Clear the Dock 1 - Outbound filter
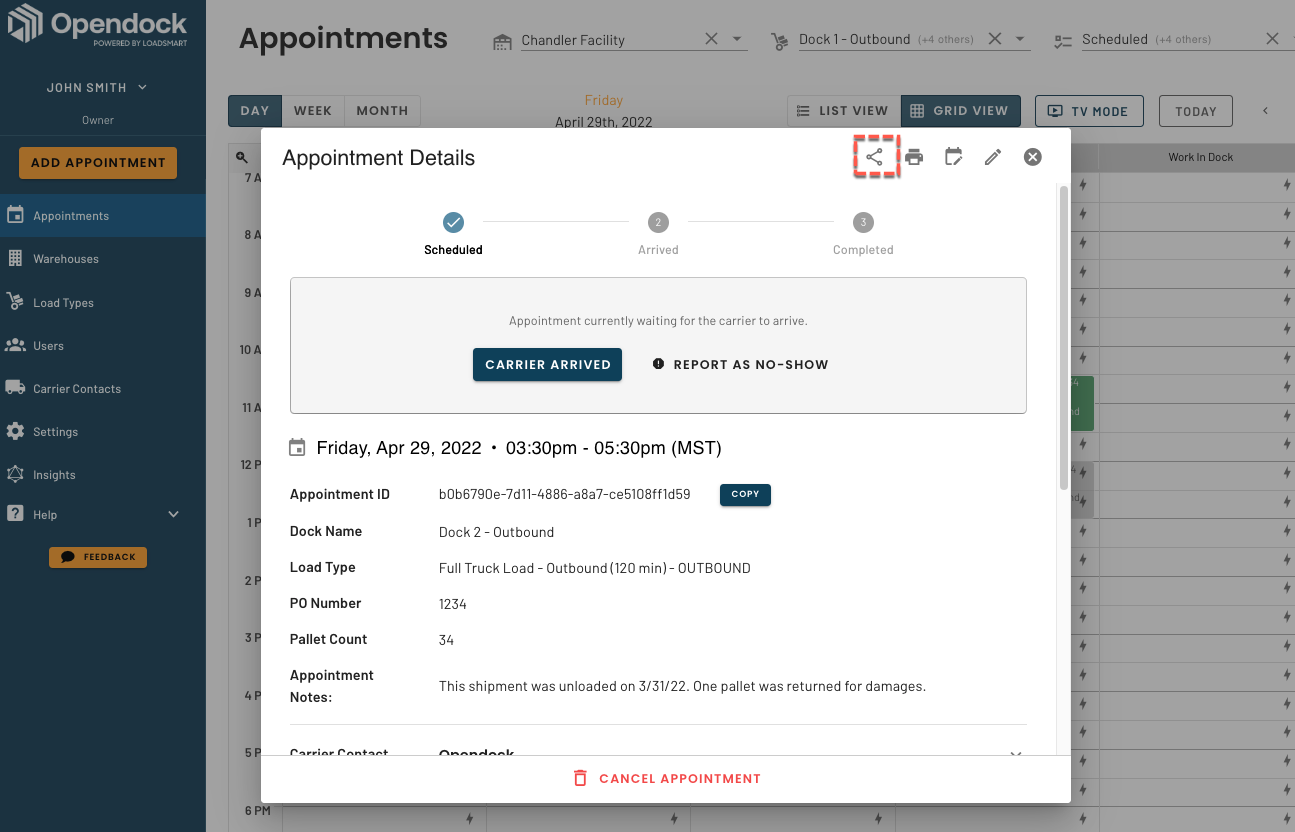1295x832 pixels. (995, 39)
